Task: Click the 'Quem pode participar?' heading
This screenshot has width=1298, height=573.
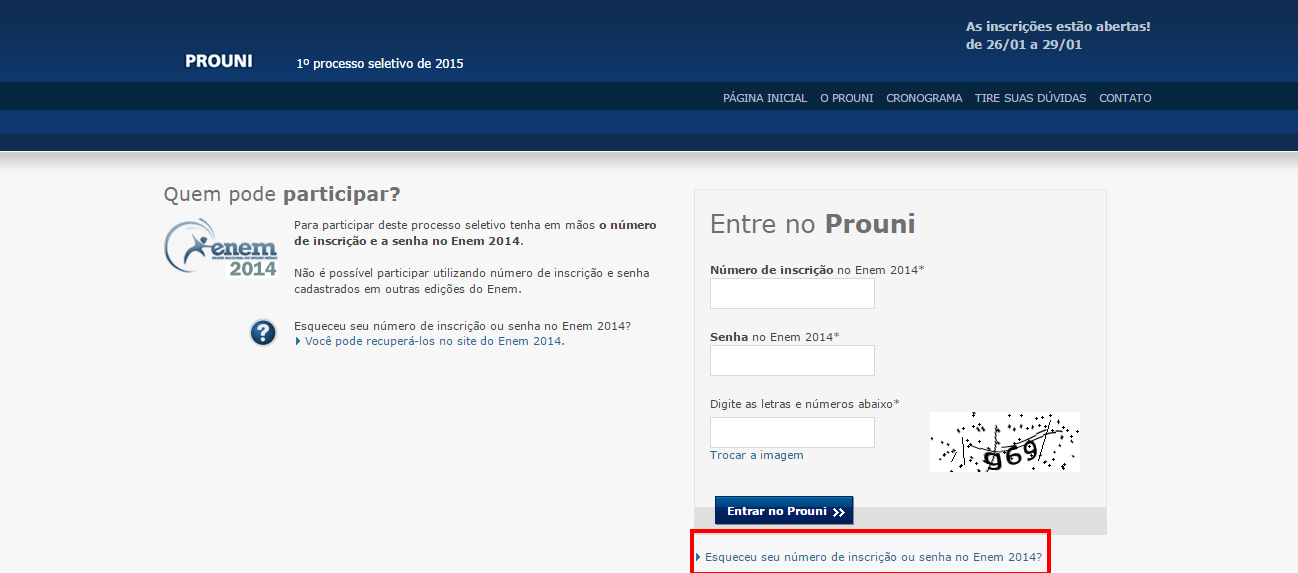Action: pos(282,194)
